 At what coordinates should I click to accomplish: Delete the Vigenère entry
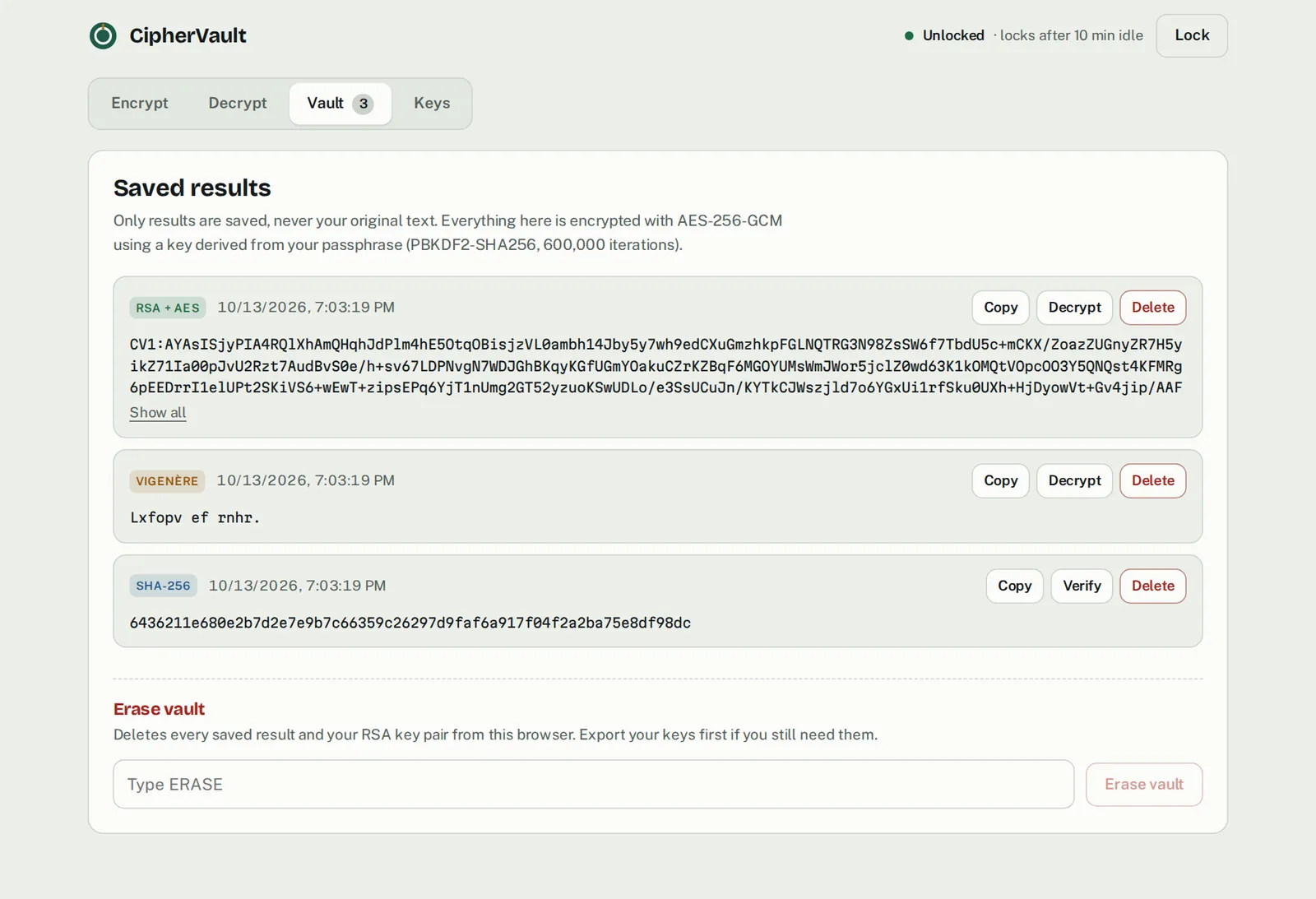point(1152,480)
